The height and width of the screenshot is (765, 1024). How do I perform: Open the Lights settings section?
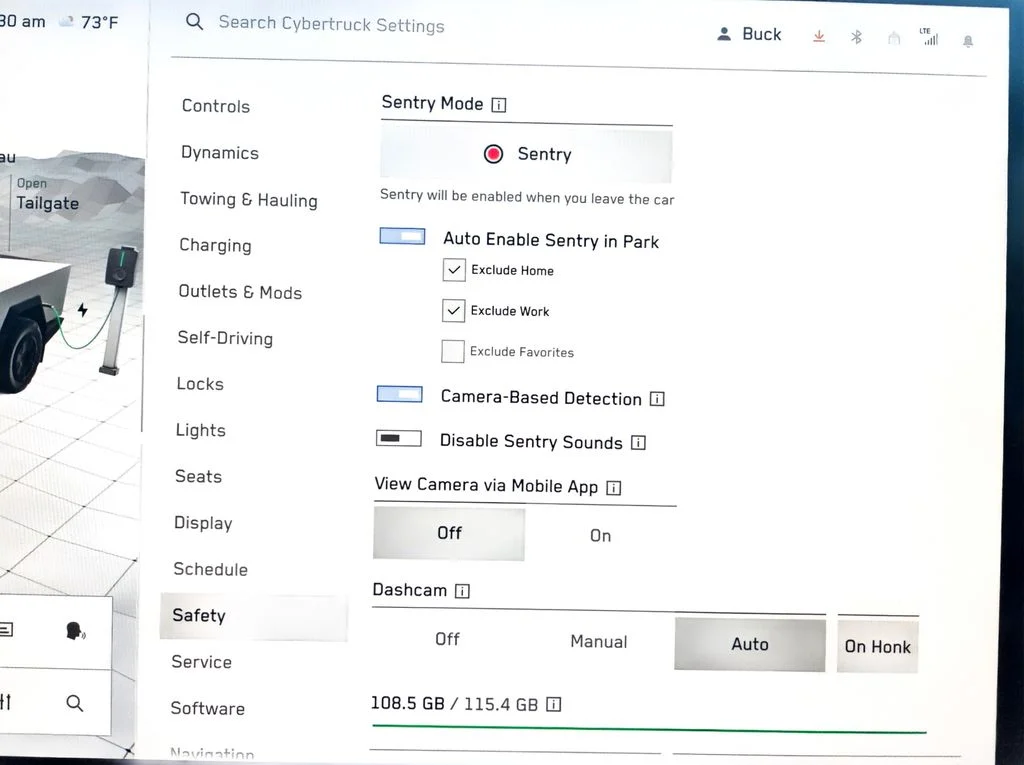200,430
